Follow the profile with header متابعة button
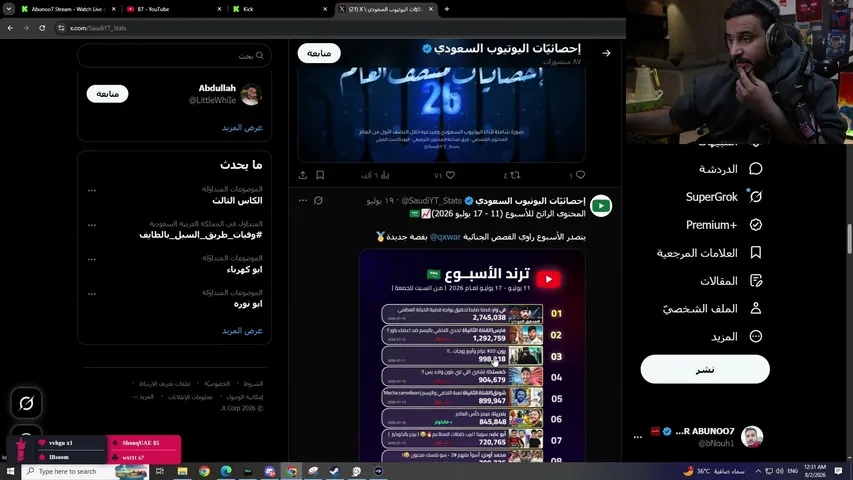The height and width of the screenshot is (480, 853). [319, 53]
